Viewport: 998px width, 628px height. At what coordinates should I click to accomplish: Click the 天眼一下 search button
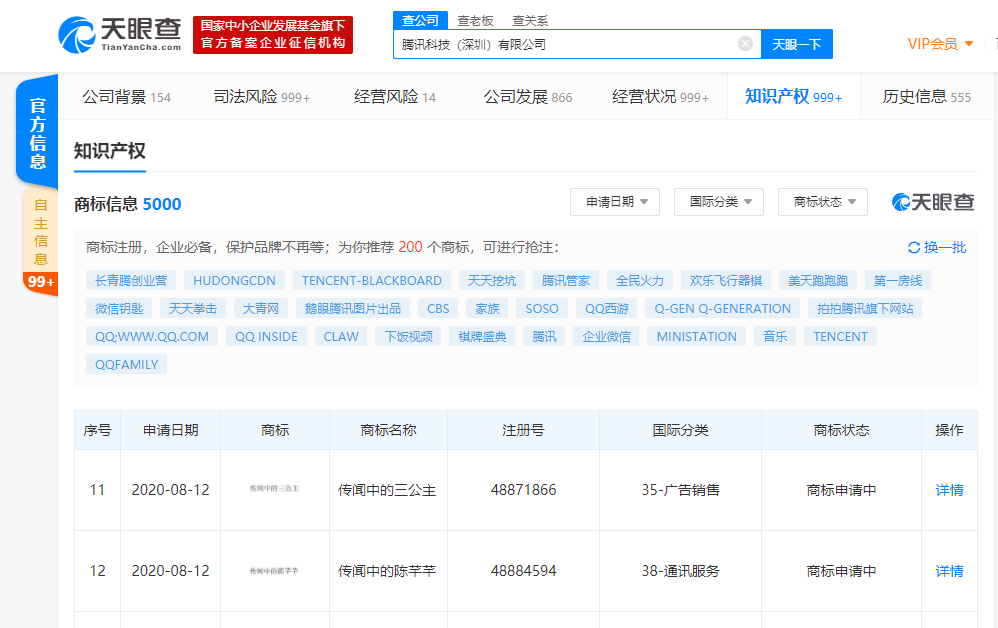[x=797, y=44]
